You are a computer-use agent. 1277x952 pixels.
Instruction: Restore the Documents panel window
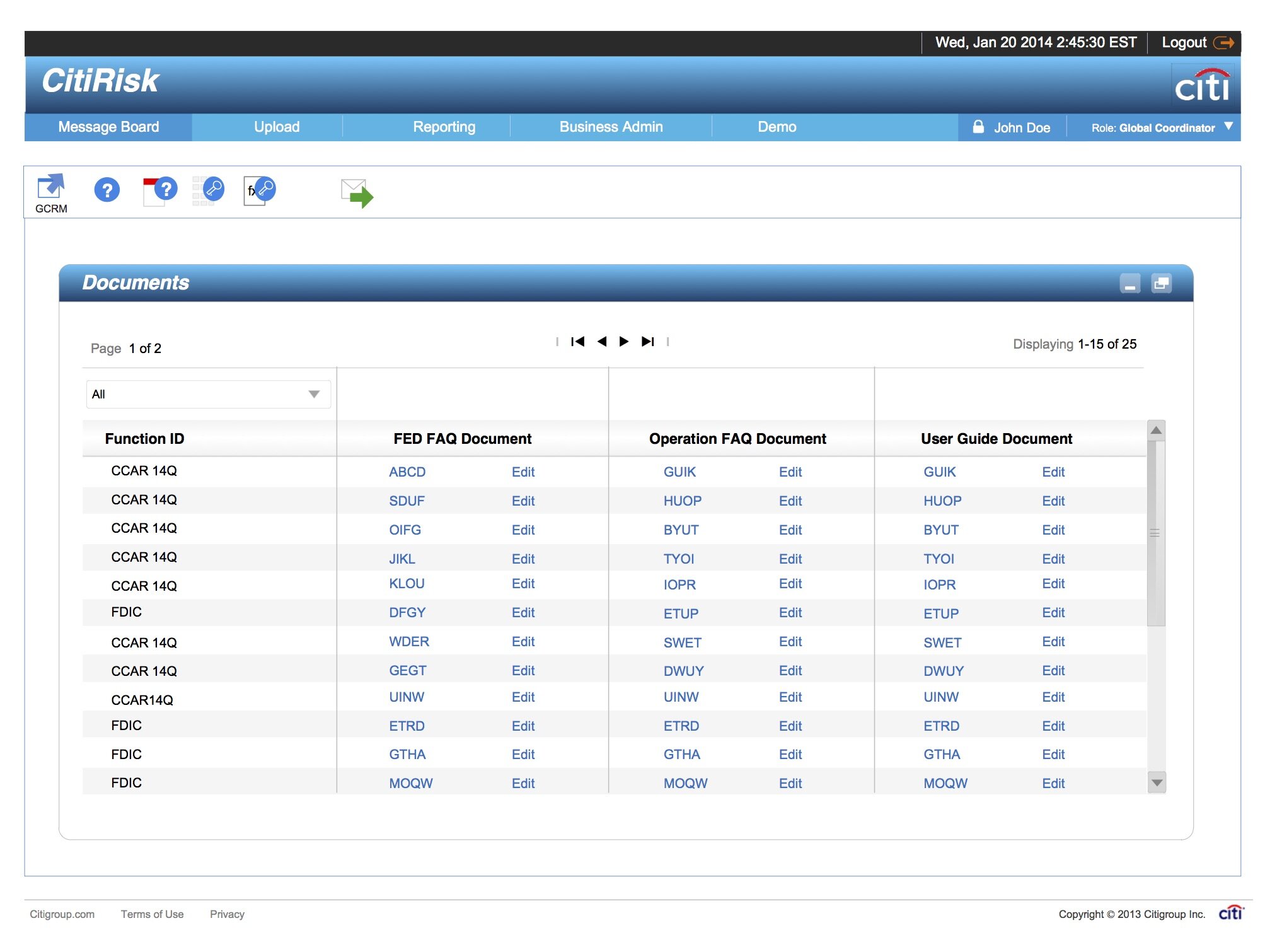click(x=1161, y=284)
